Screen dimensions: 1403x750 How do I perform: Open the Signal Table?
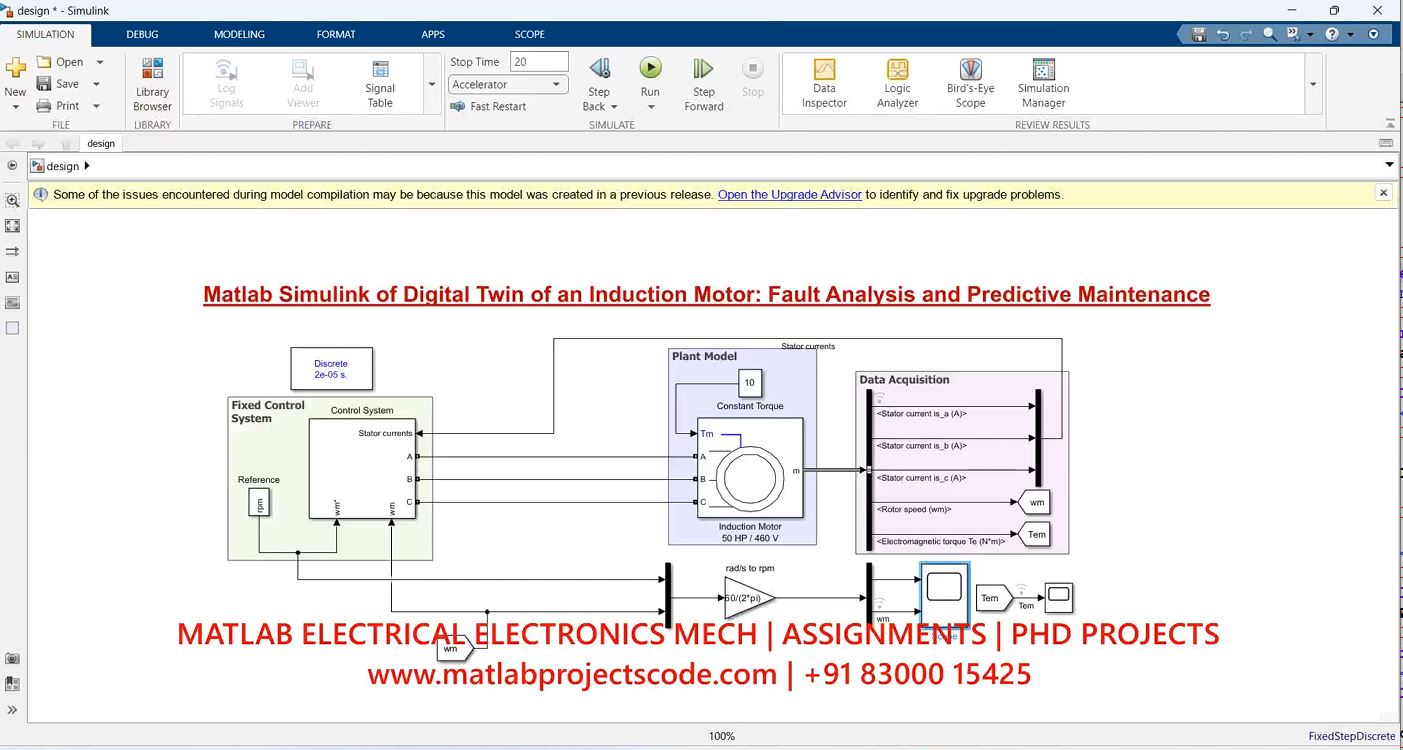pos(380,82)
